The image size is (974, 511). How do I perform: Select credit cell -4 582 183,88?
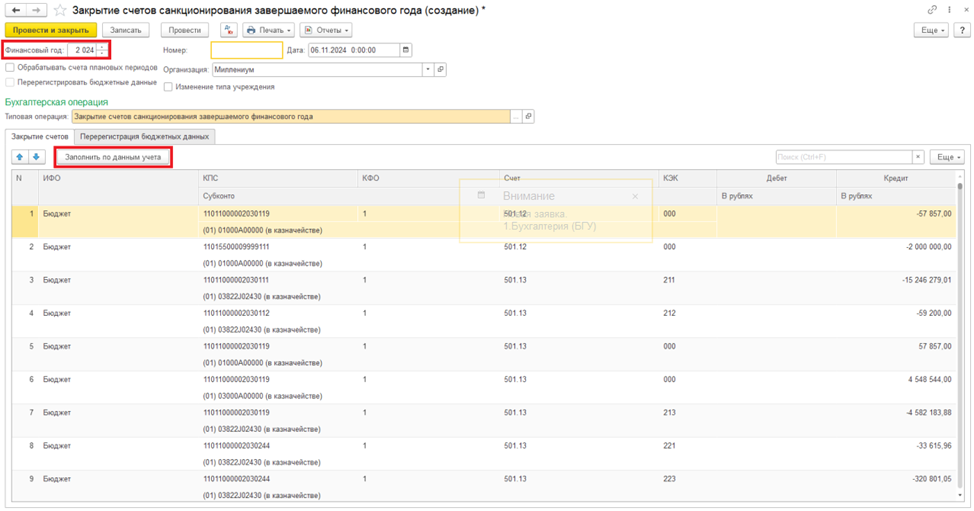(896, 412)
